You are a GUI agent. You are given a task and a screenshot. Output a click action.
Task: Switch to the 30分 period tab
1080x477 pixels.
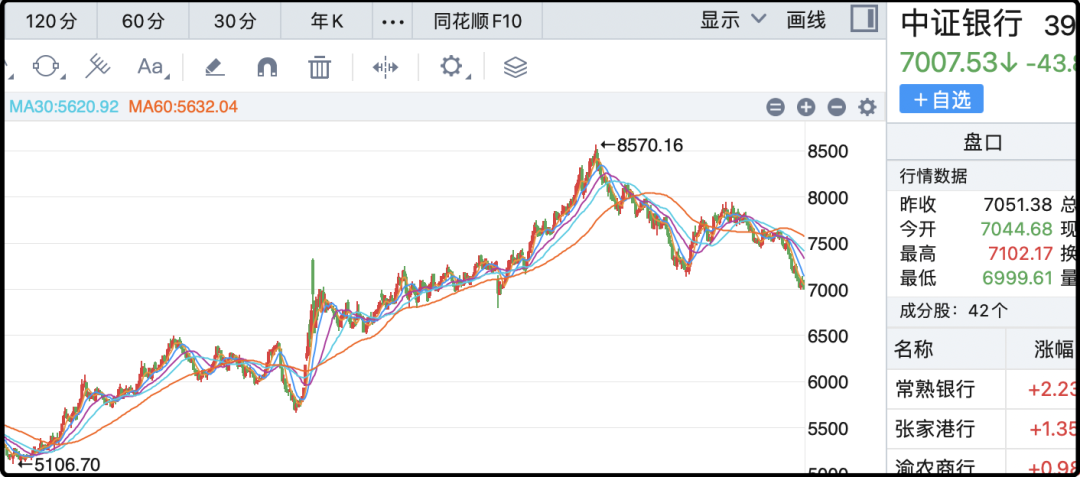[x=235, y=21]
